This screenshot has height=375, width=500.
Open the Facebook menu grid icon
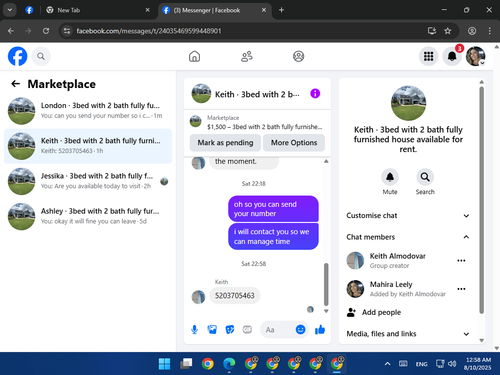click(428, 56)
